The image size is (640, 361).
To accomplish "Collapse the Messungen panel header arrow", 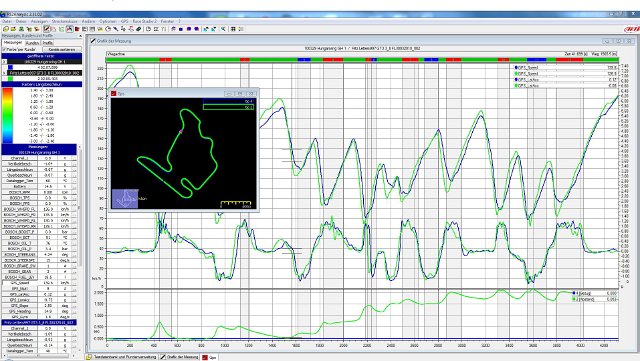I will [80, 36].
